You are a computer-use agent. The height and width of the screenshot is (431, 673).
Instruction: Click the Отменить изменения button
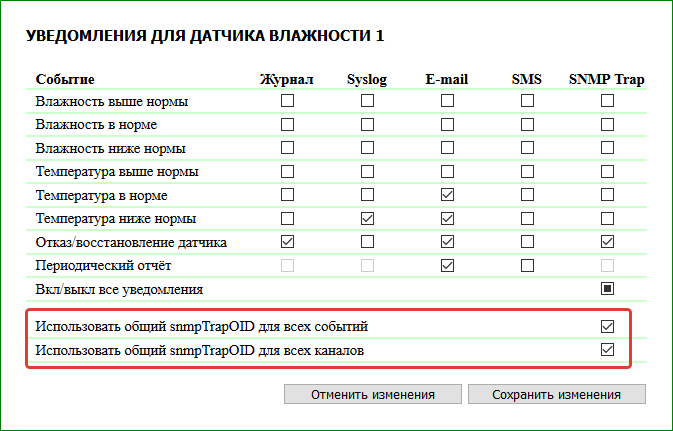[372, 394]
